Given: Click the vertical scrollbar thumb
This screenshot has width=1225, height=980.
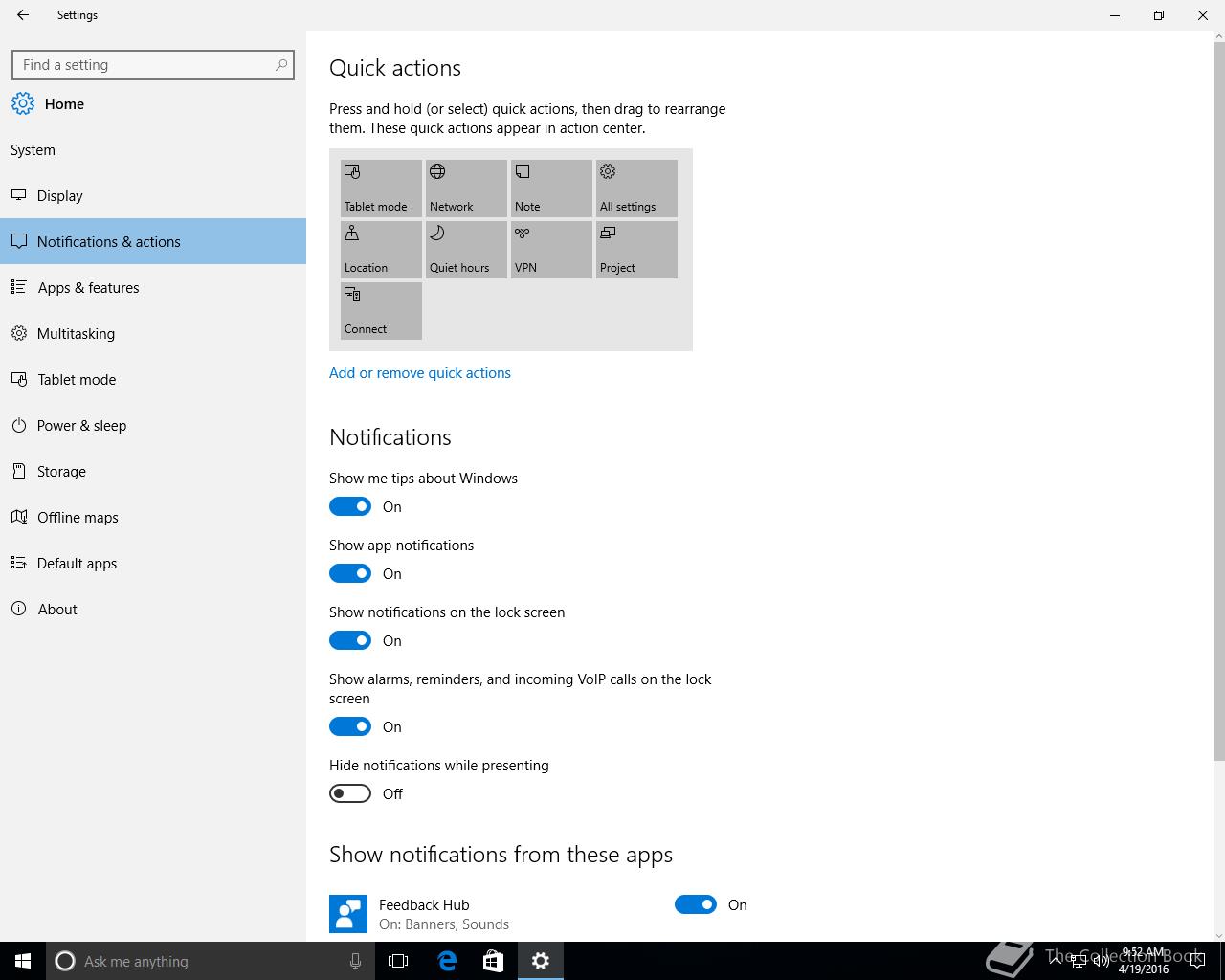Looking at the screenshot, I should [1218, 402].
